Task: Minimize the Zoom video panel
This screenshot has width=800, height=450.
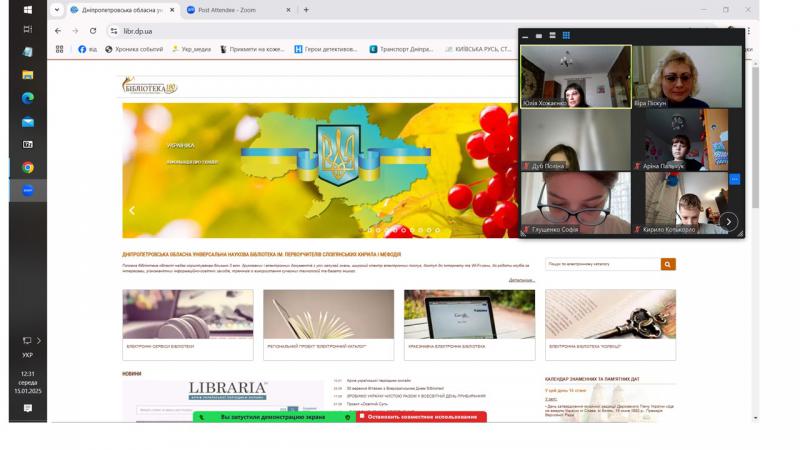Action: point(525,36)
